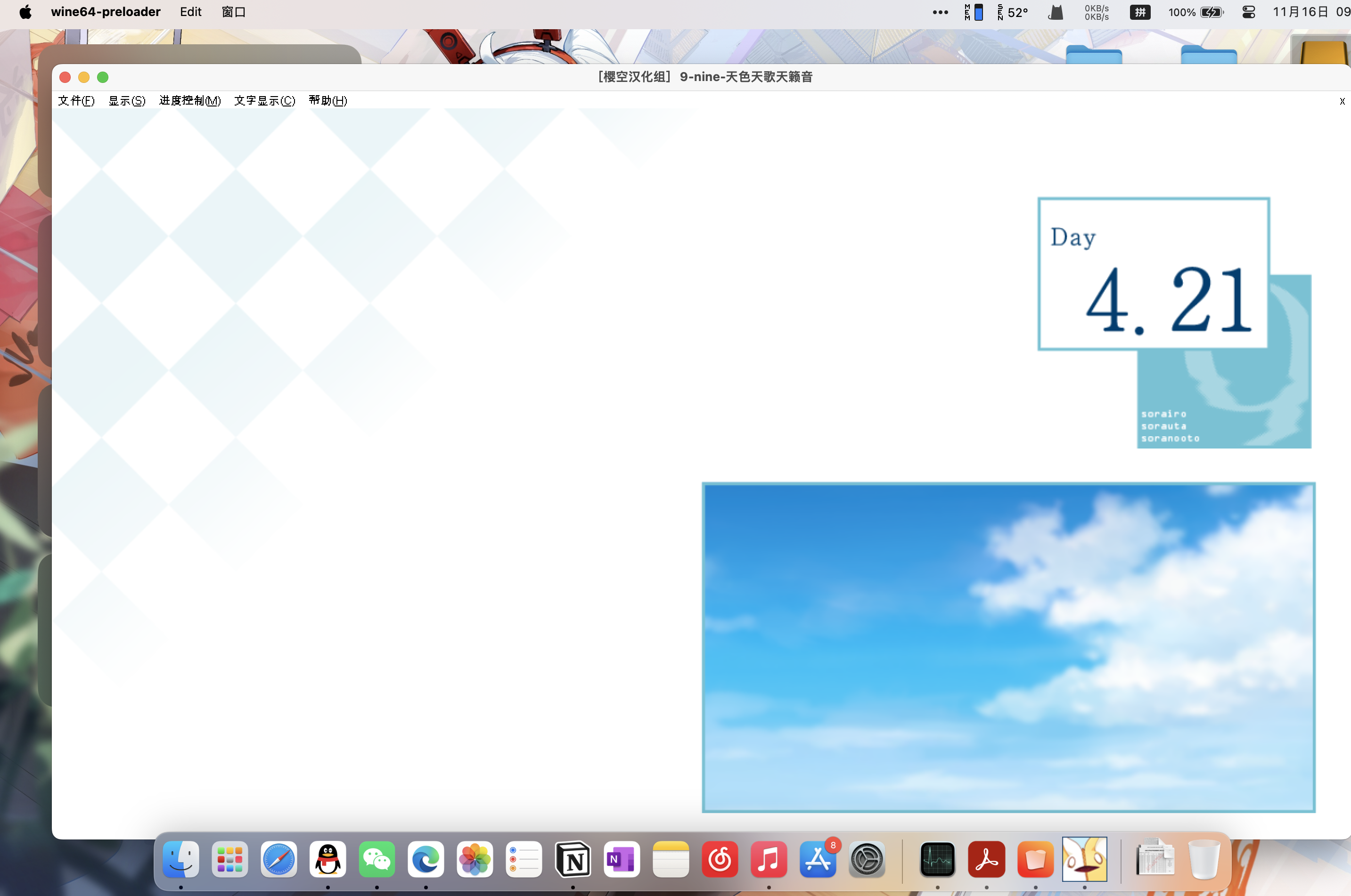Click the small x at menu bar right
The height and width of the screenshot is (896, 1351).
pos(1342,101)
